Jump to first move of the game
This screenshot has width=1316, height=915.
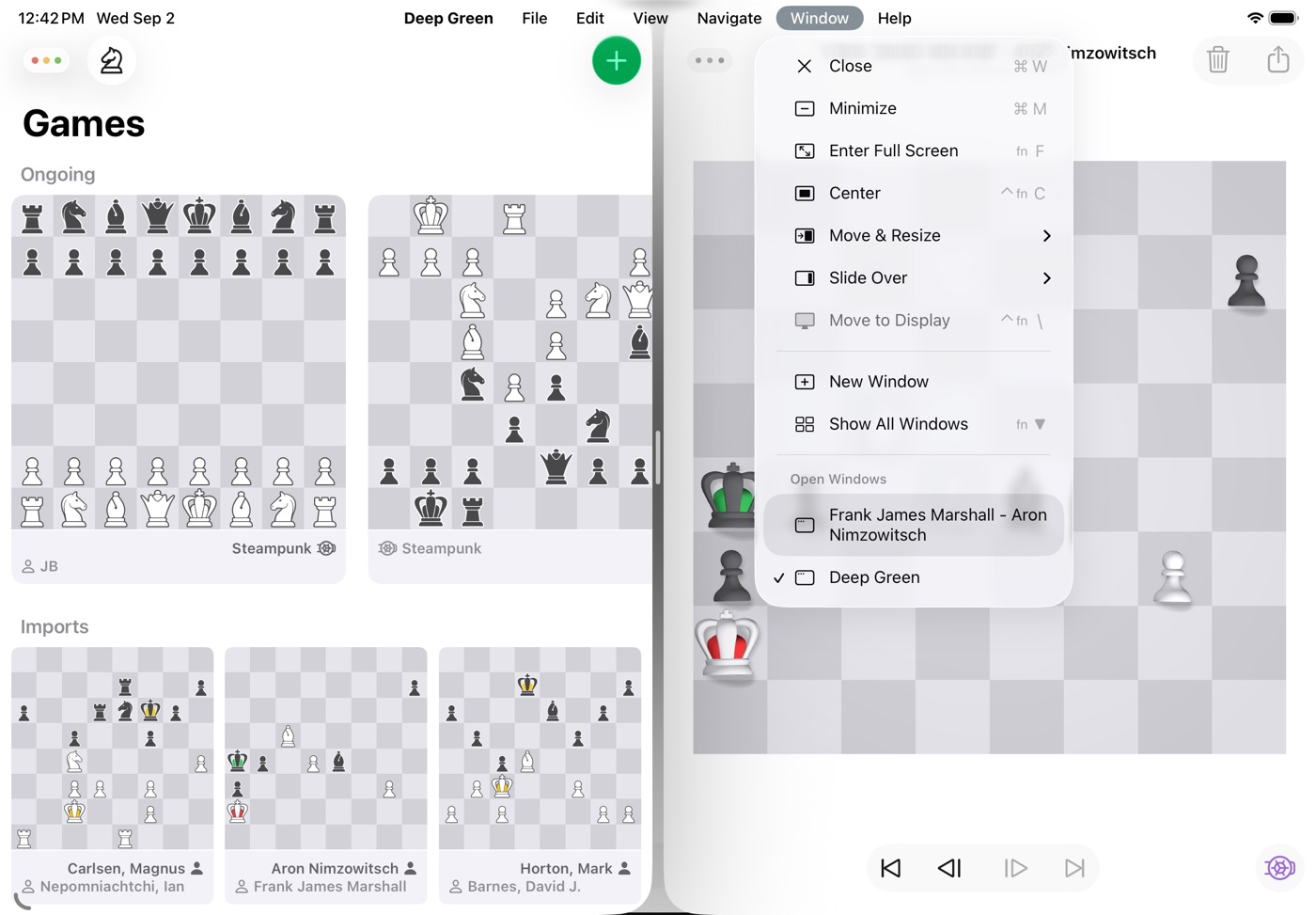(891, 868)
